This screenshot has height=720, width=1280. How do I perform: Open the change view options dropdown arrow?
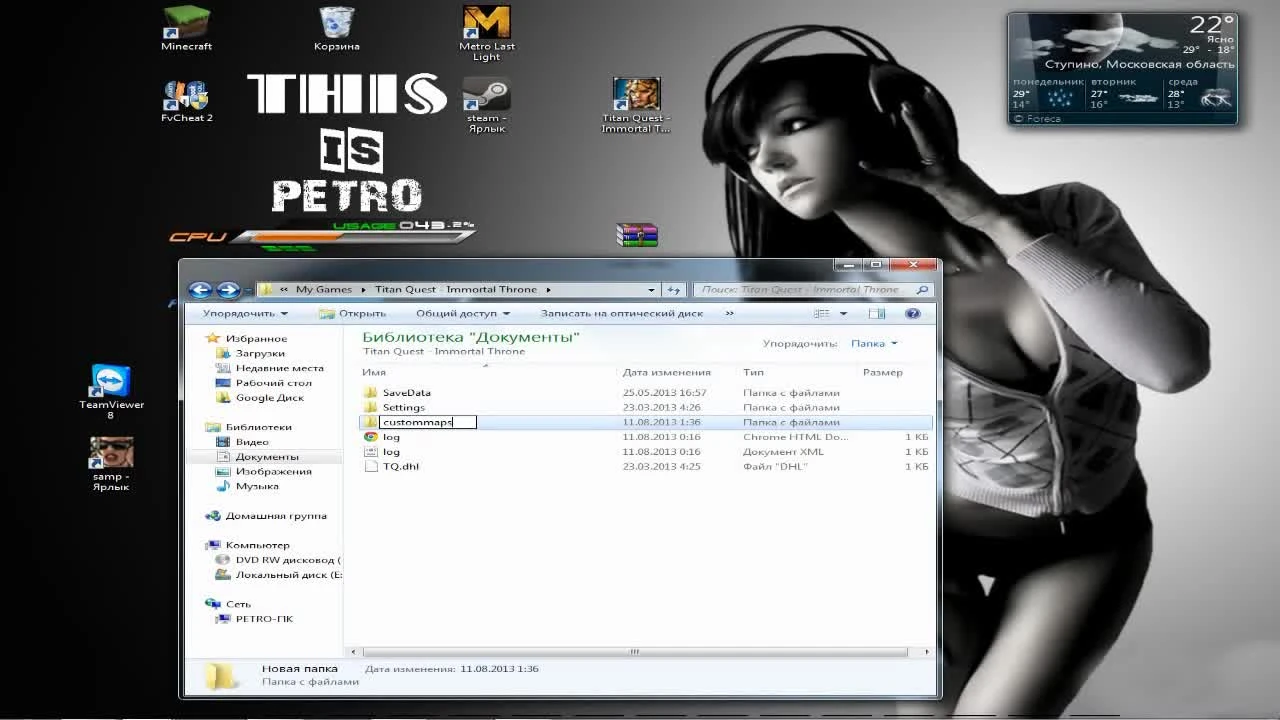pos(843,314)
